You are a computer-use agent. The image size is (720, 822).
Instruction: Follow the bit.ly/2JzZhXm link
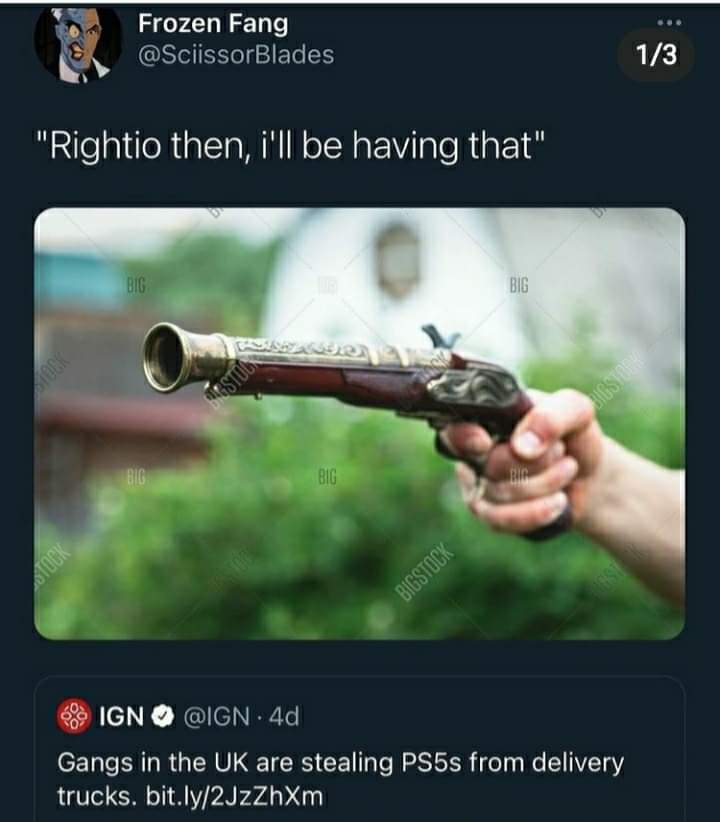234,796
